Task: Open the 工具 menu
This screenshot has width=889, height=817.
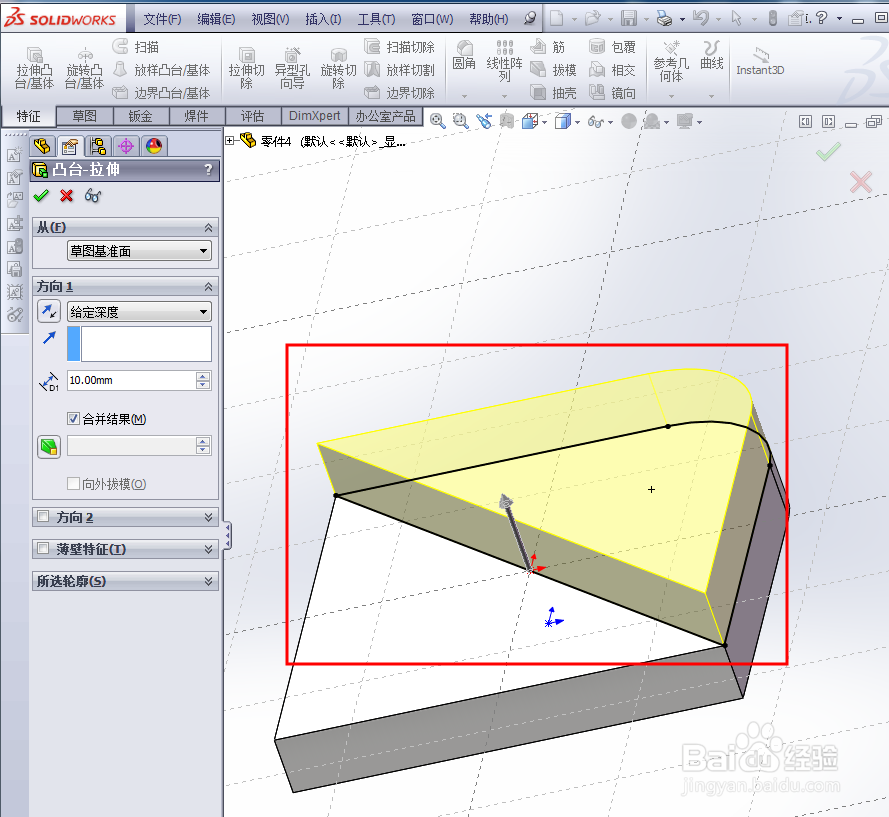Action: [x=376, y=19]
